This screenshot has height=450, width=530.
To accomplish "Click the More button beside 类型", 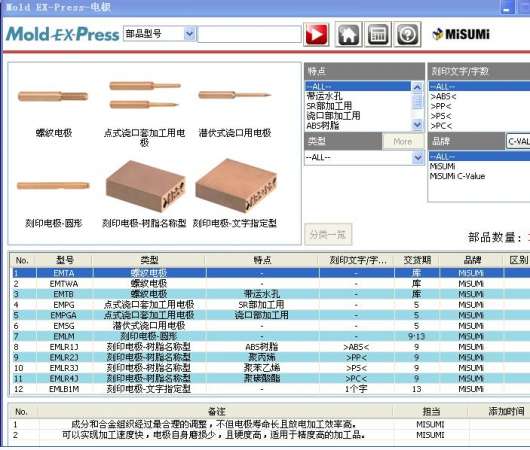I will 403,141.
